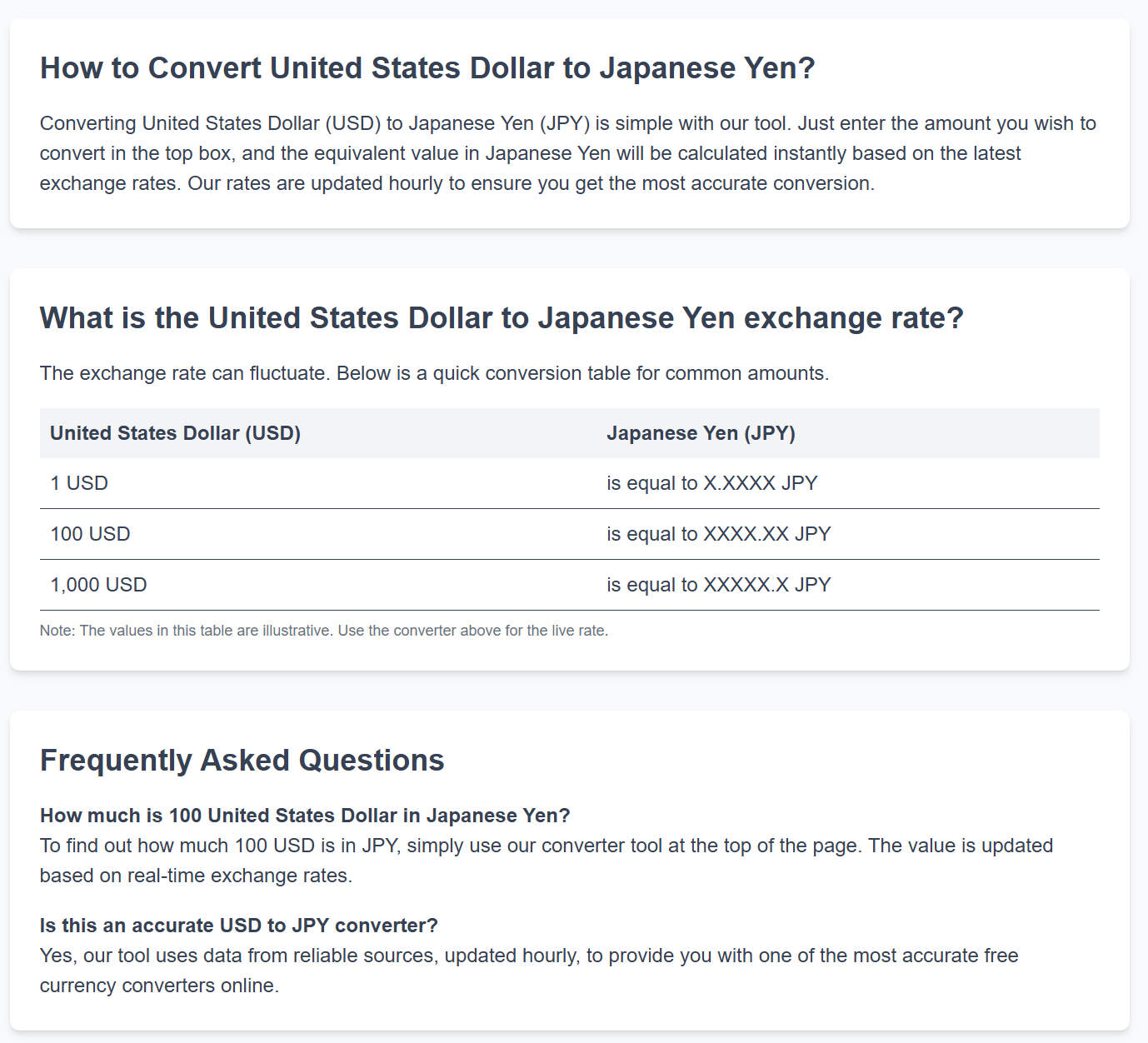The width and height of the screenshot is (1148, 1043).
Task: Click the 'Our rates are updated hourly' sentence
Action: point(532,183)
